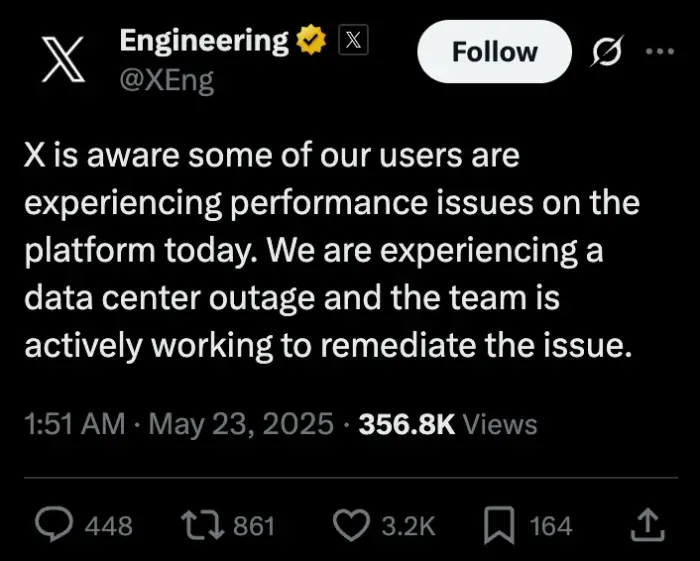Follow the Engineering account
This screenshot has height=561, width=700.
(495, 52)
